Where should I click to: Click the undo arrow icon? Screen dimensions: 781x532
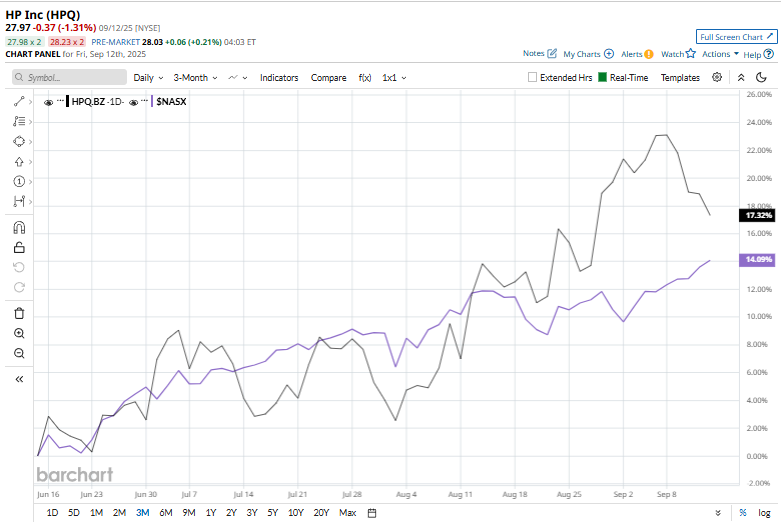(19, 267)
